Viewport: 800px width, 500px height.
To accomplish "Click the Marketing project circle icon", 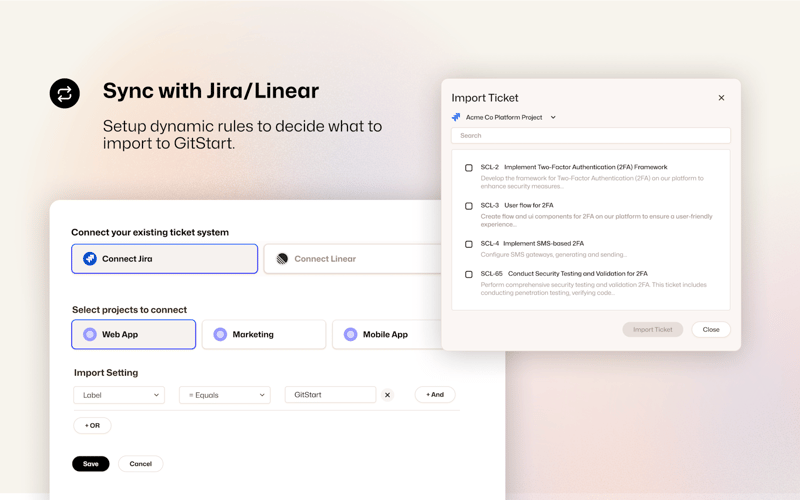I will pyautogui.click(x=220, y=334).
